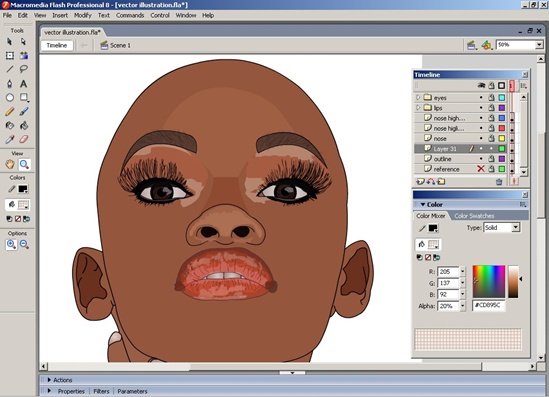549x397 pixels.
Task: Delete layer with trash icon
Action: (x=499, y=181)
